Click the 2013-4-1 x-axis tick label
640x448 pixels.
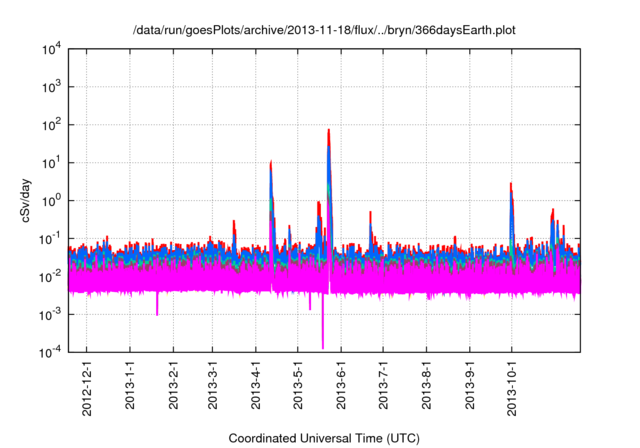(x=255, y=386)
